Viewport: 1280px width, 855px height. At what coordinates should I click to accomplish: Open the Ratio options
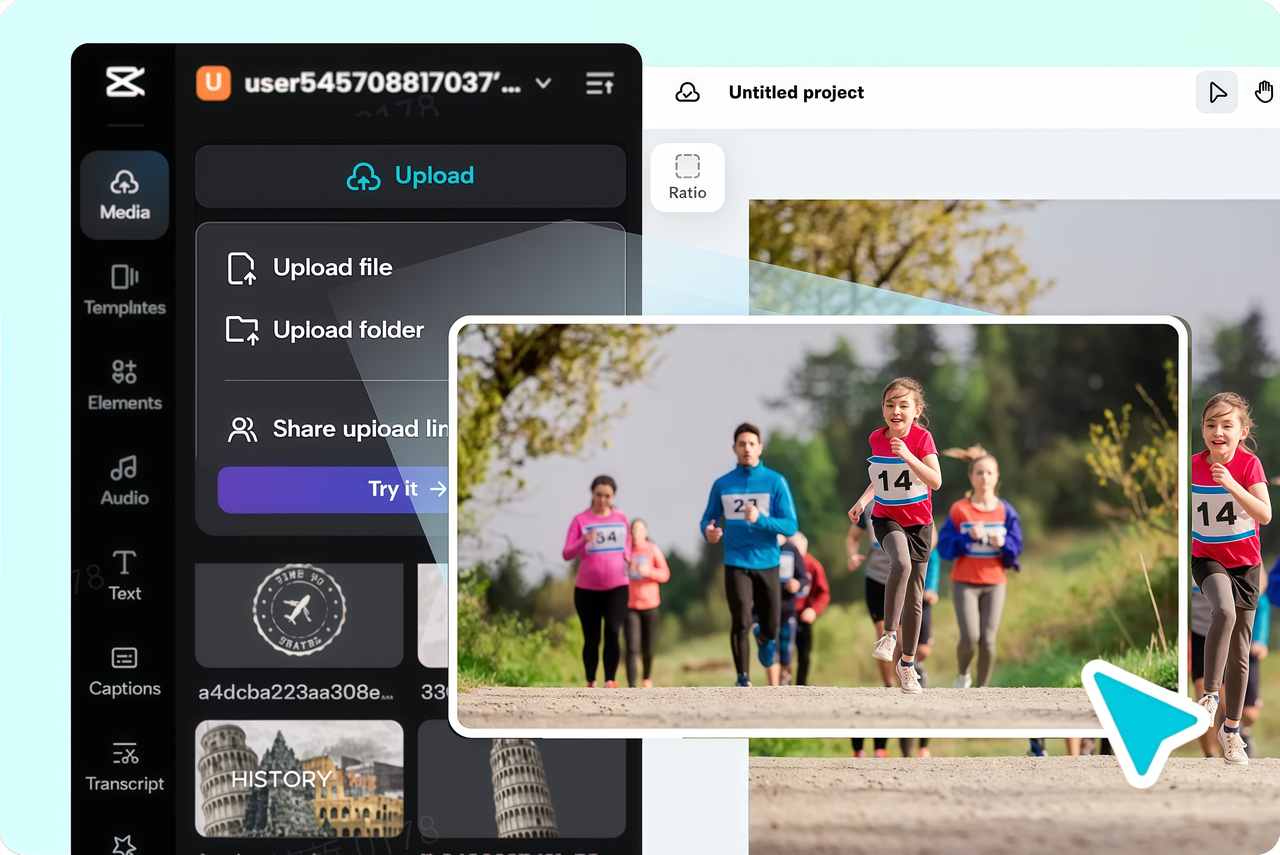coord(687,177)
